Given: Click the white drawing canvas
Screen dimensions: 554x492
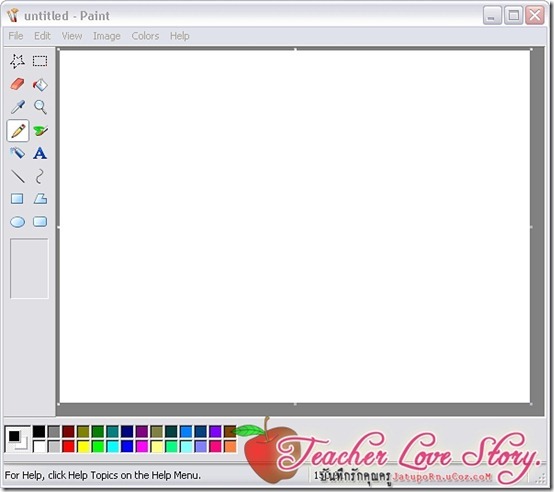Looking at the screenshot, I should point(295,226).
